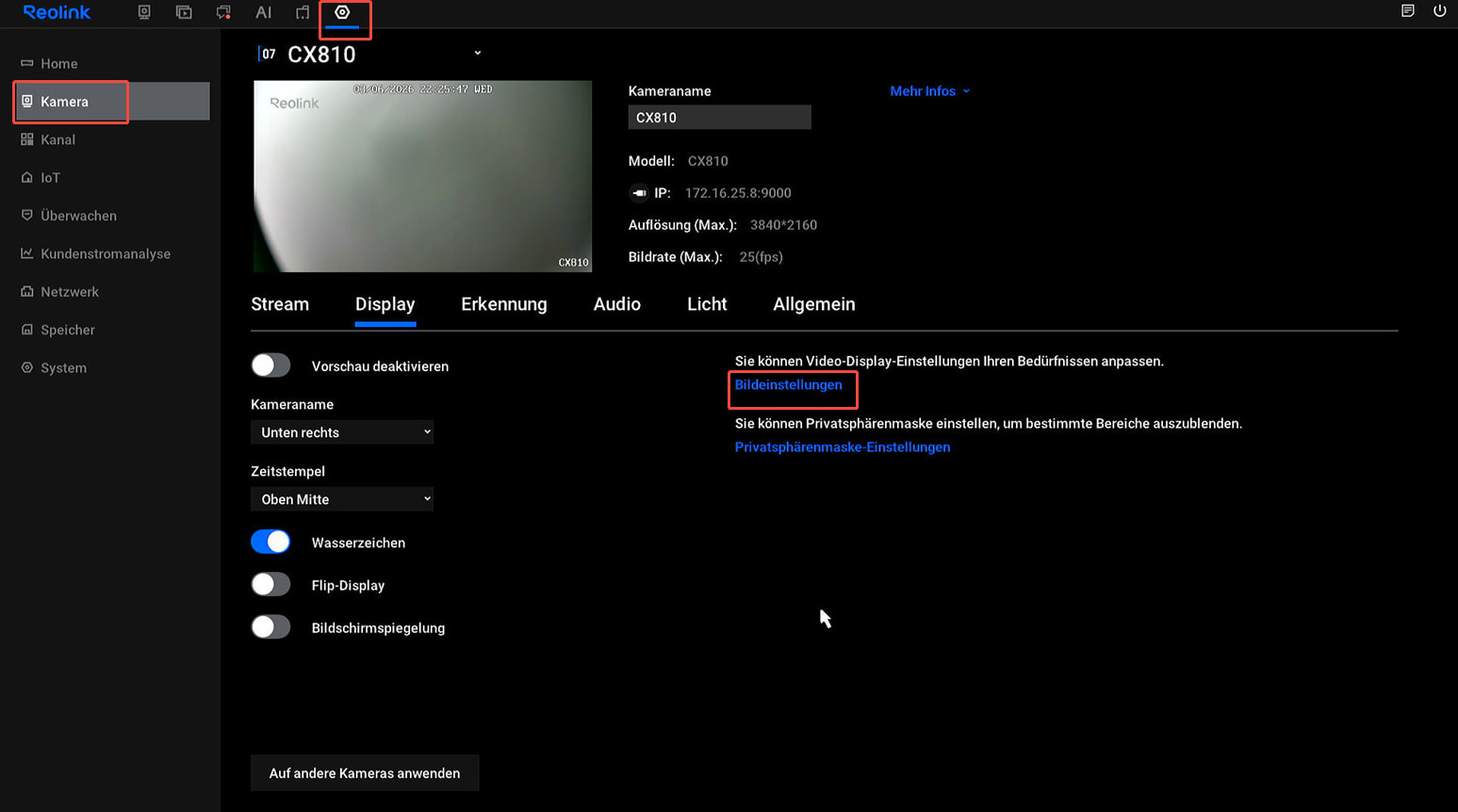Click the IP value 172.16.25.8:9000
Image resolution: width=1458 pixels, height=812 pixels.
(x=738, y=193)
